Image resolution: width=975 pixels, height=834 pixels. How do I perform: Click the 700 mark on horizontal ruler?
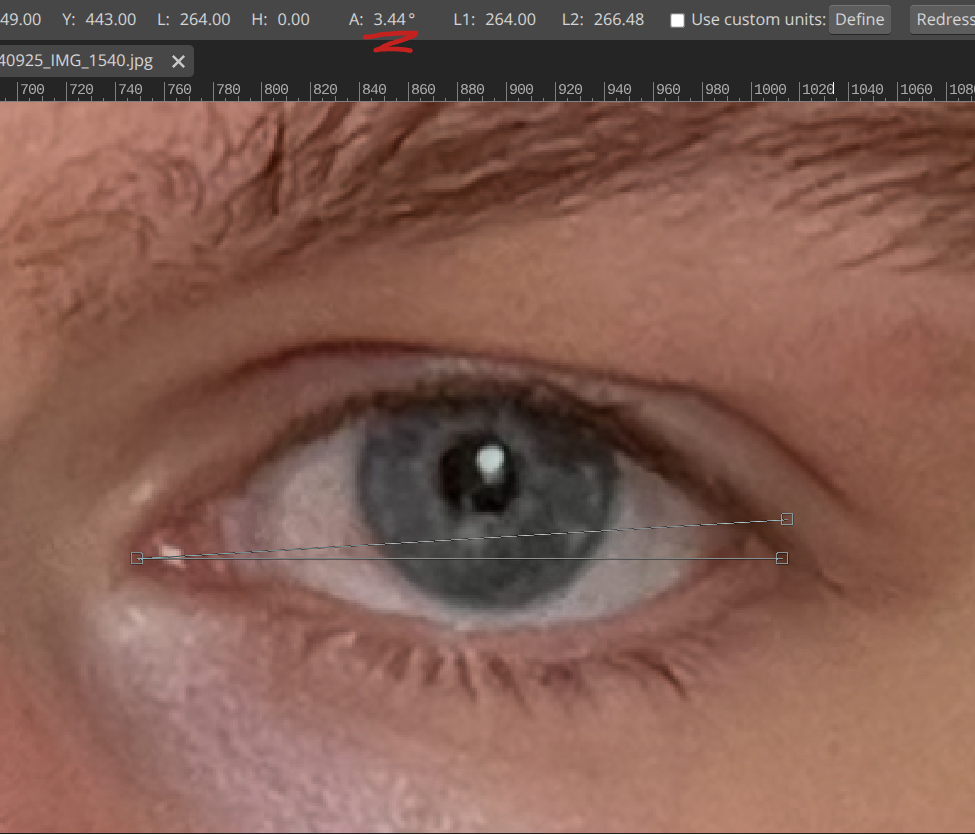[x=33, y=90]
